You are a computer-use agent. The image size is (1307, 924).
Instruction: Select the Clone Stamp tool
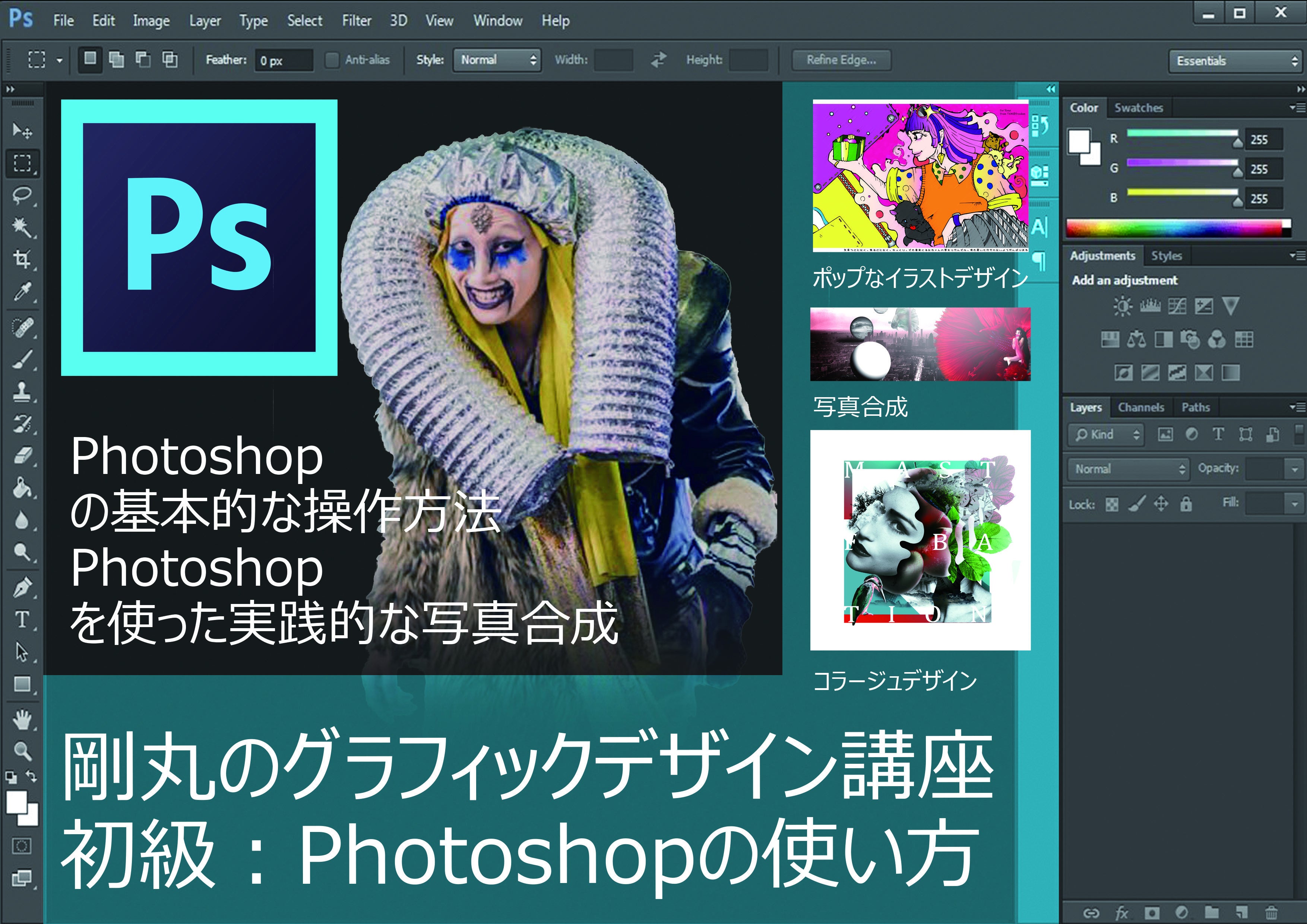click(x=22, y=392)
